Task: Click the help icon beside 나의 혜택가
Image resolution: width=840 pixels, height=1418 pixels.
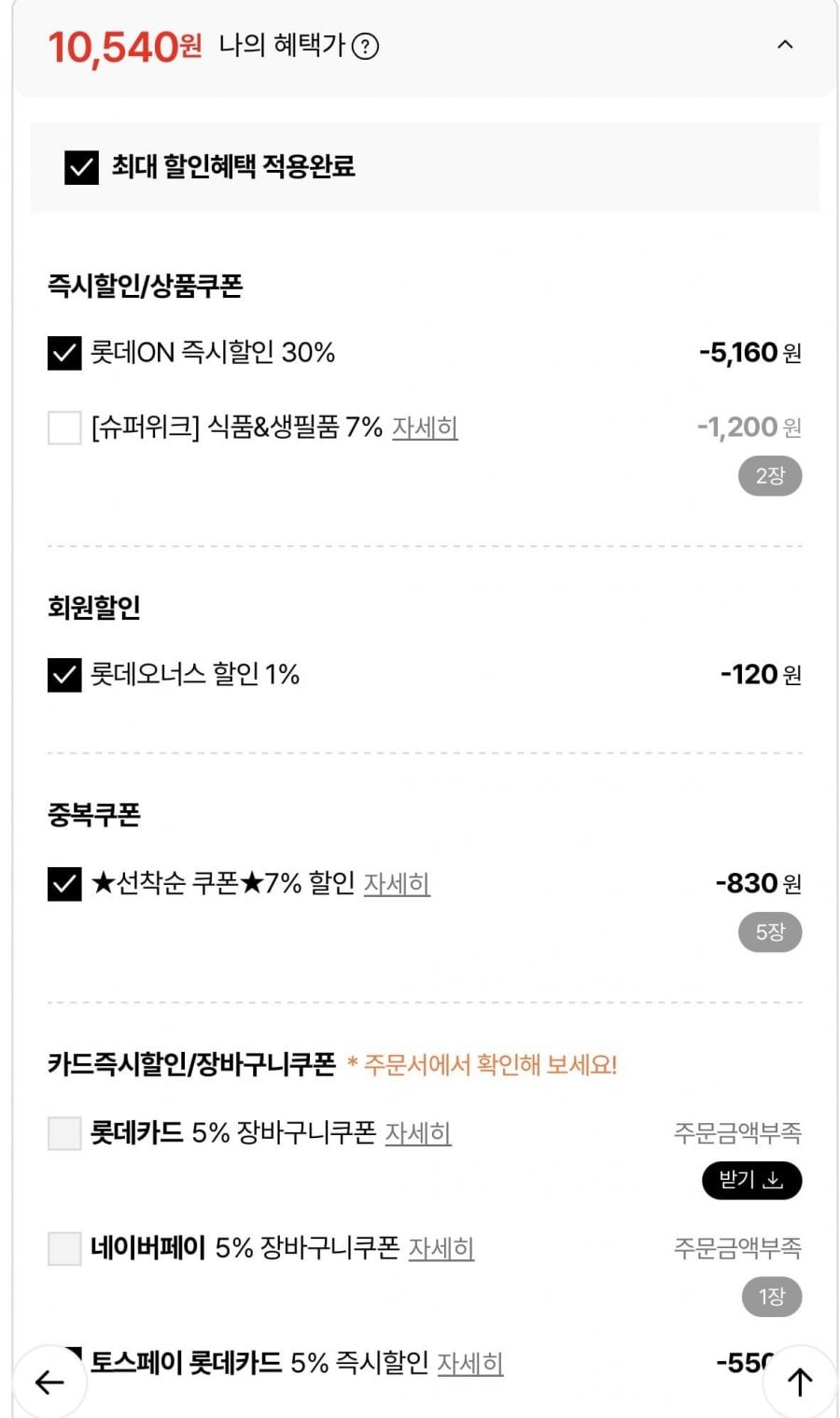Action: click(365, 46)
